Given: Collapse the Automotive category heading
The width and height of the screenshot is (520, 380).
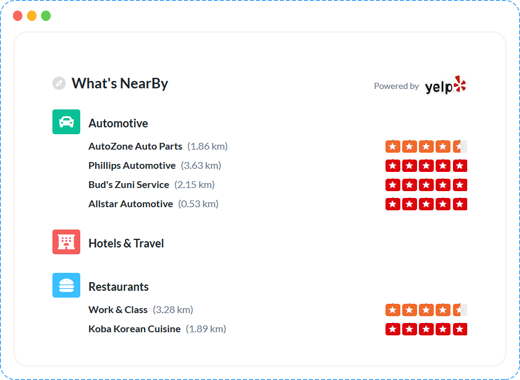Looking at the screenshot, I should (118, 123).
